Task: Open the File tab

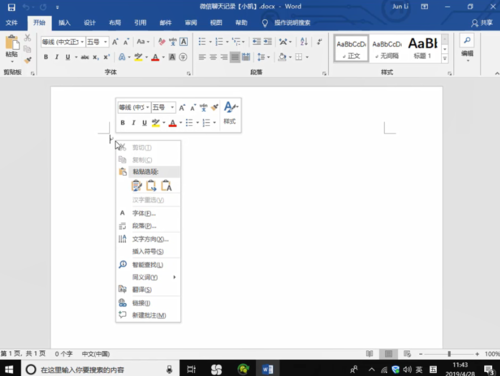Action: (12, 23)
